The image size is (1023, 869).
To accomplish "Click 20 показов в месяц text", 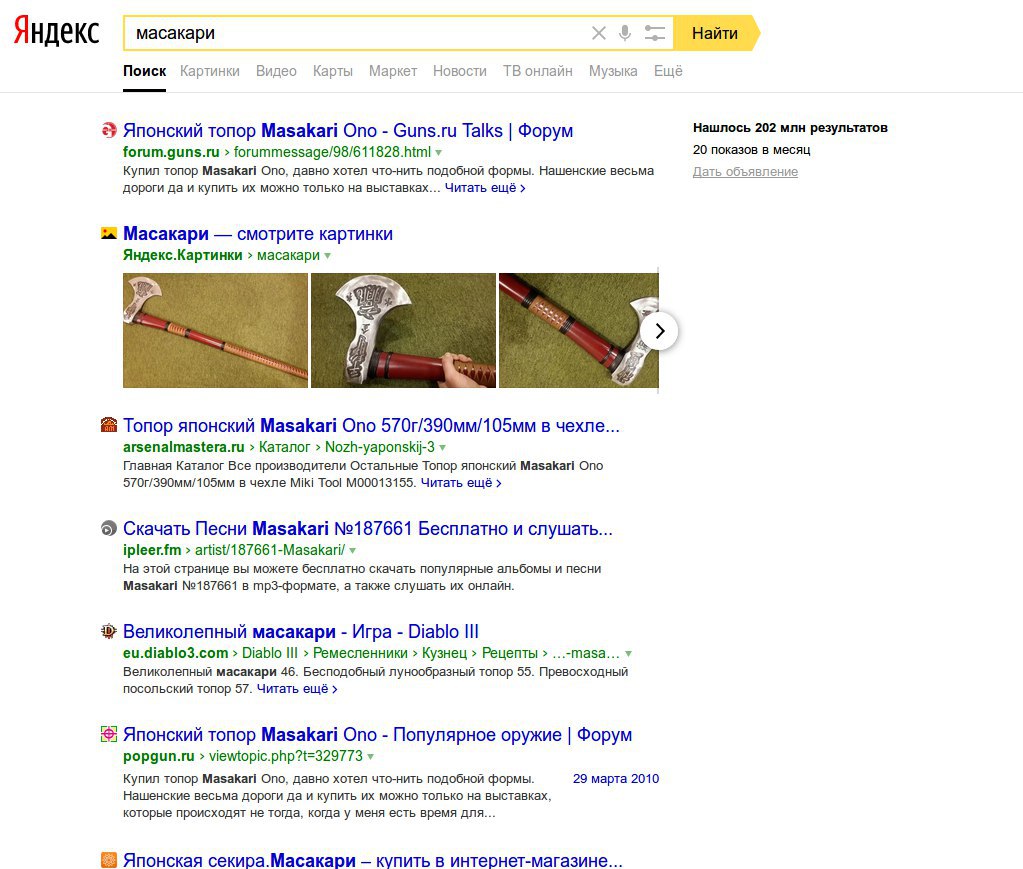I will click(752, 150).
